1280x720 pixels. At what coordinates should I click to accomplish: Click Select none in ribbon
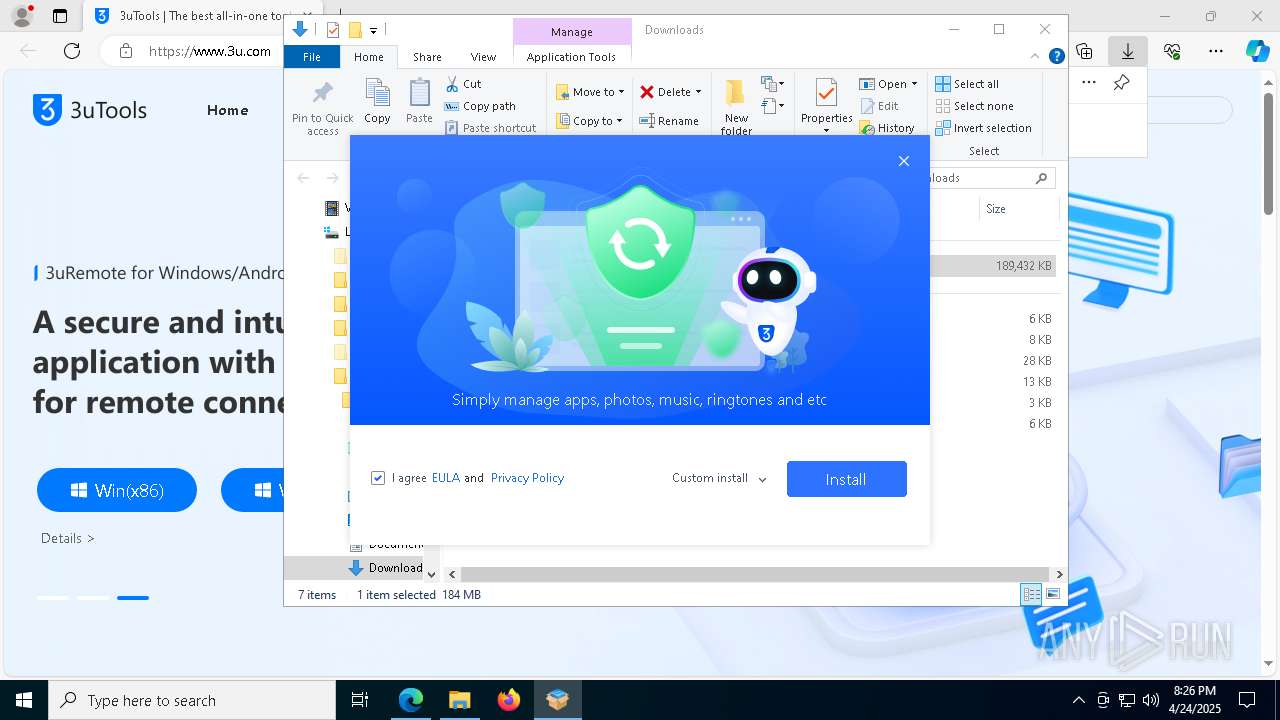point(974,106)
